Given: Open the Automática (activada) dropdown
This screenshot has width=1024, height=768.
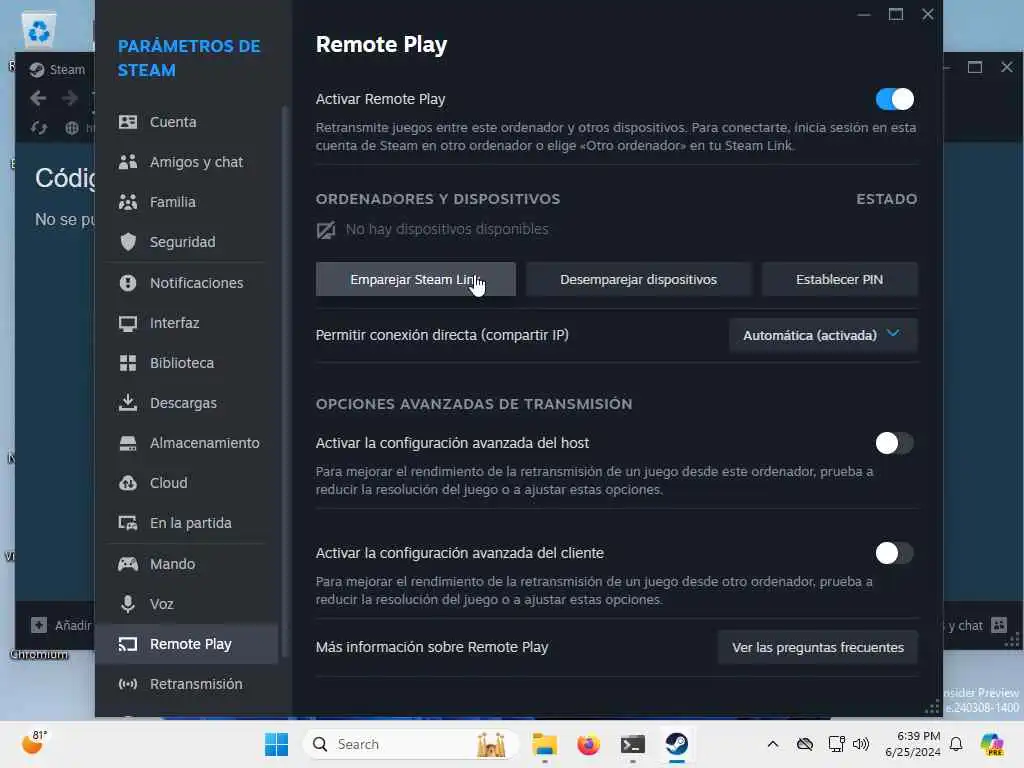Looking at the screenshot, I should (823, 335).
